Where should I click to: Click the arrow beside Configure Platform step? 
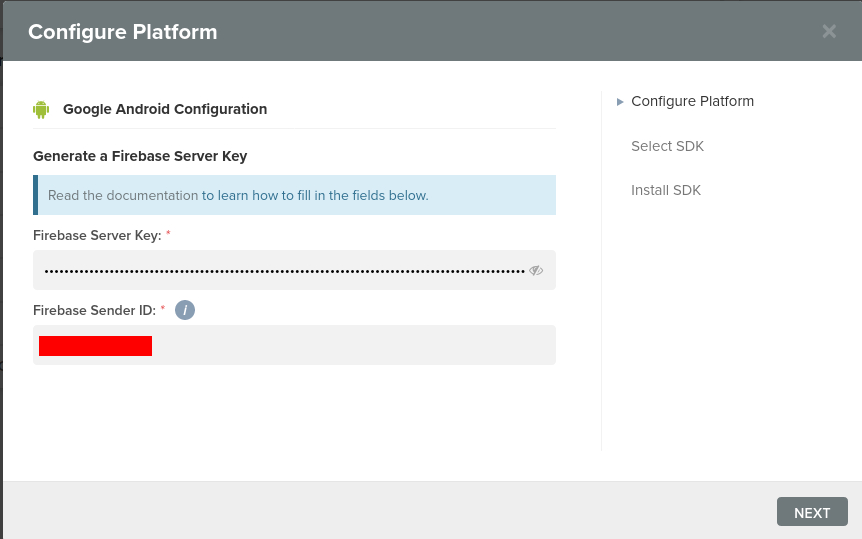tap(620, 101)
